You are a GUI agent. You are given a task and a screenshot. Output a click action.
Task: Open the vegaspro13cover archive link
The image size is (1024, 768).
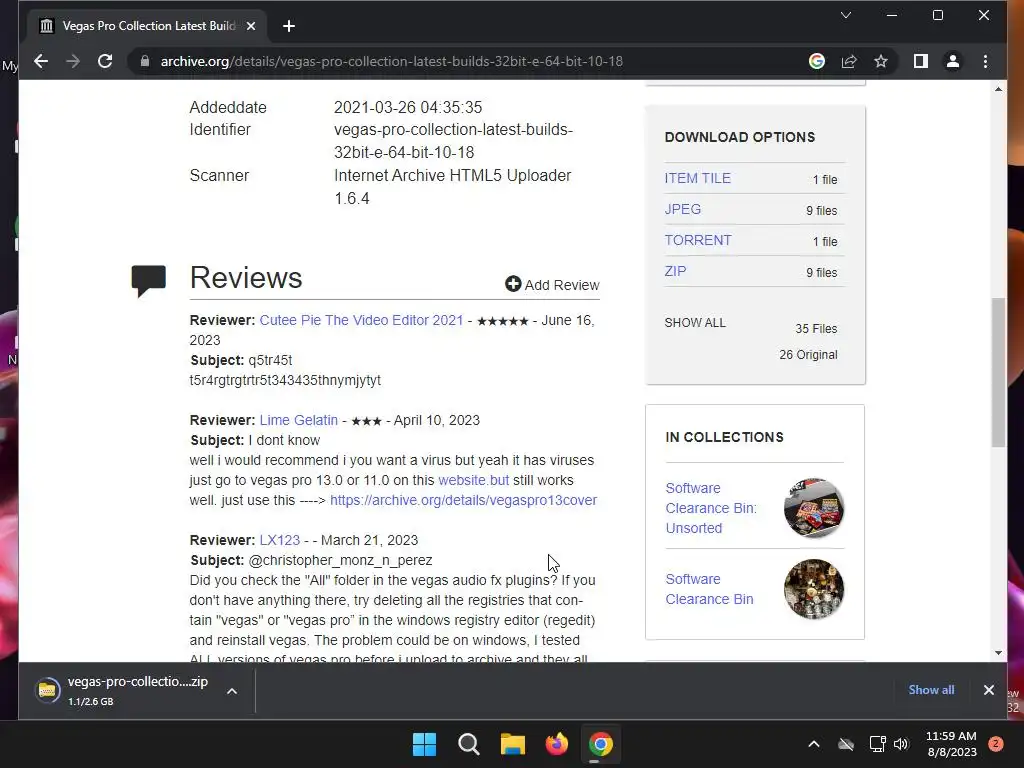463,500
